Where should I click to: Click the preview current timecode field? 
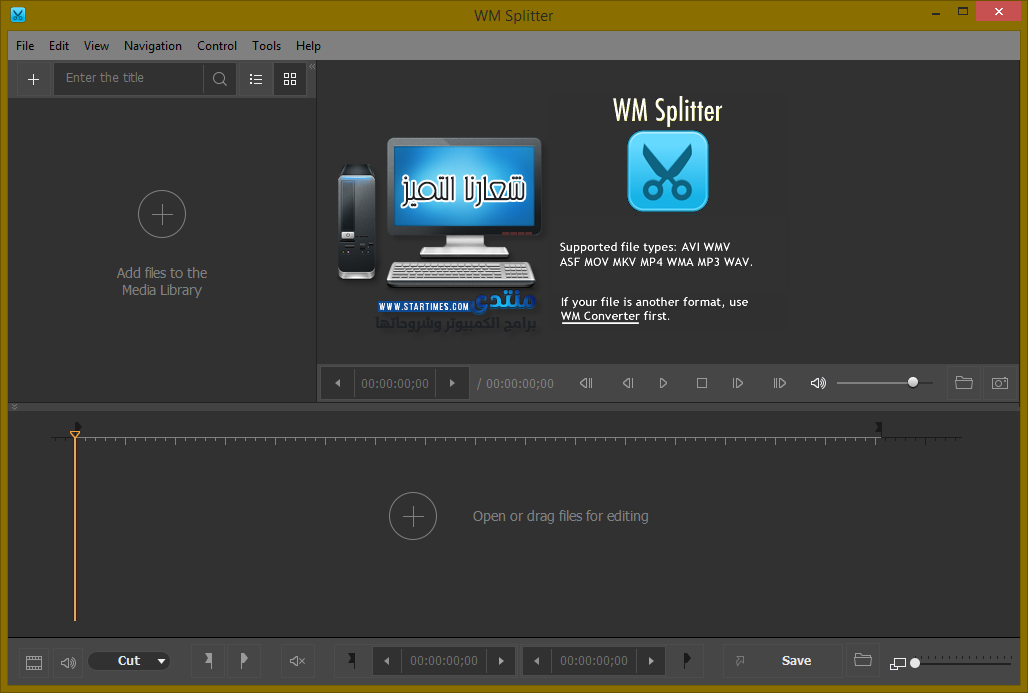pos(395,384)
